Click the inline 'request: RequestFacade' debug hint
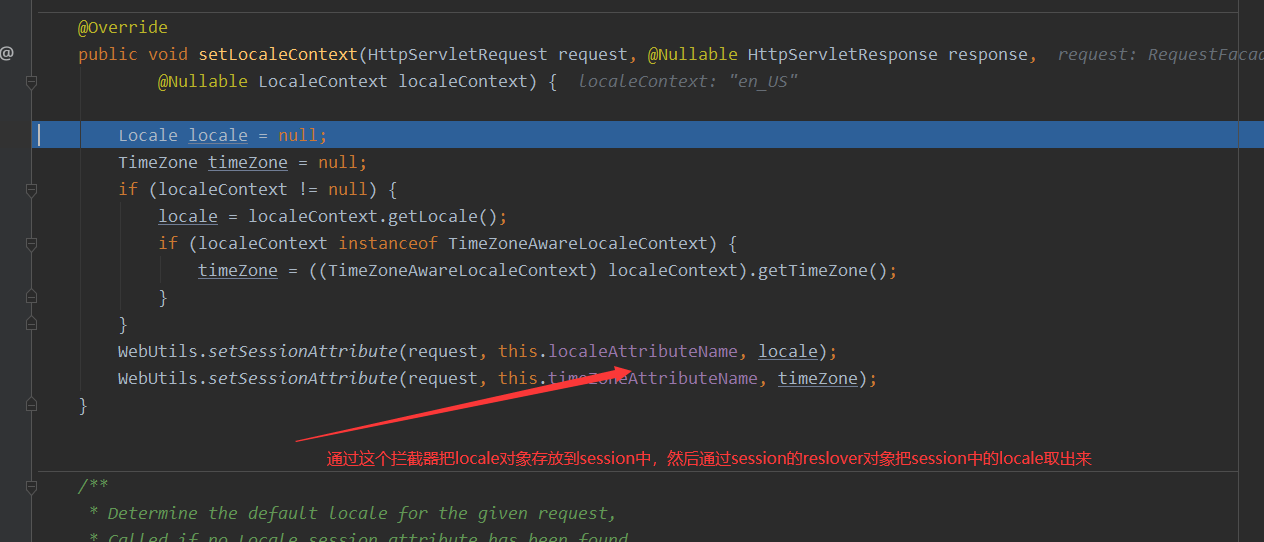Viewport: 1264px width, 542px height. 1158,54
